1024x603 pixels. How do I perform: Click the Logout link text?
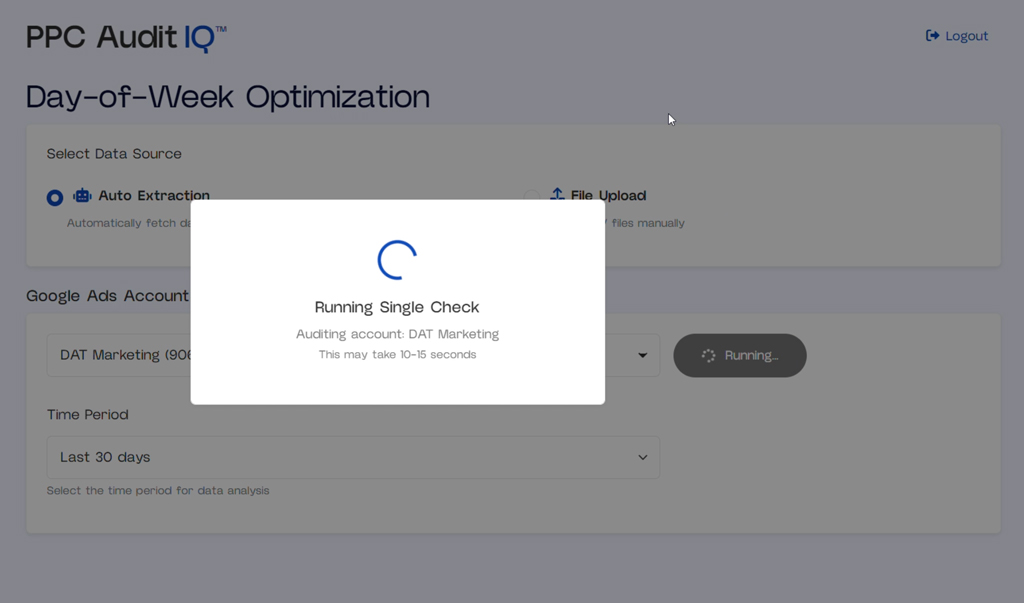(966, 36)
